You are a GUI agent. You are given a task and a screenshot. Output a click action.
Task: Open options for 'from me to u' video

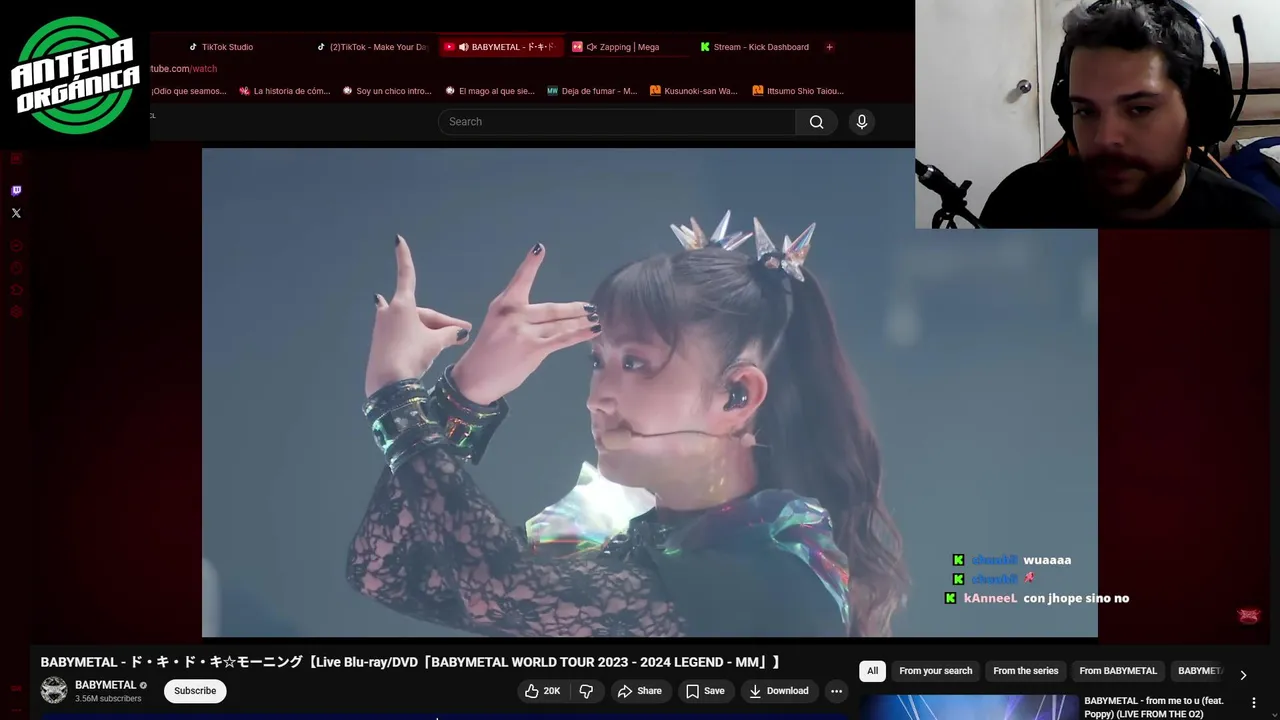click(1254, 704)
